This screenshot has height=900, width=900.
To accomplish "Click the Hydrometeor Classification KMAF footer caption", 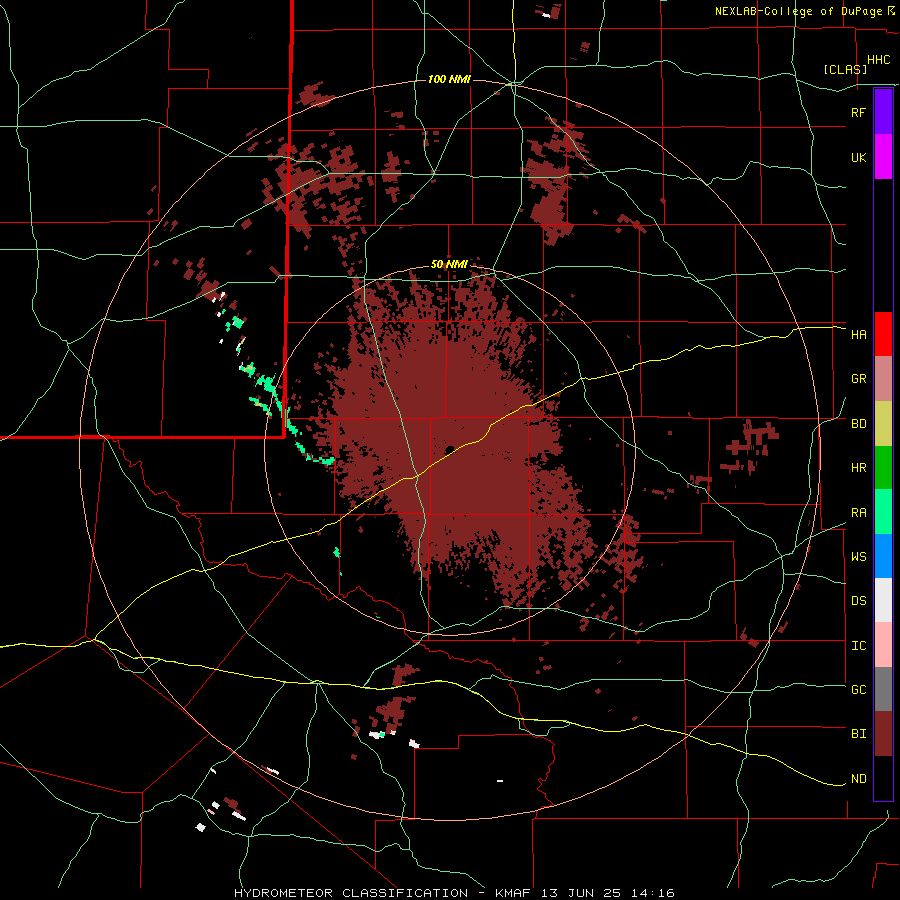I will coord(454,893).
